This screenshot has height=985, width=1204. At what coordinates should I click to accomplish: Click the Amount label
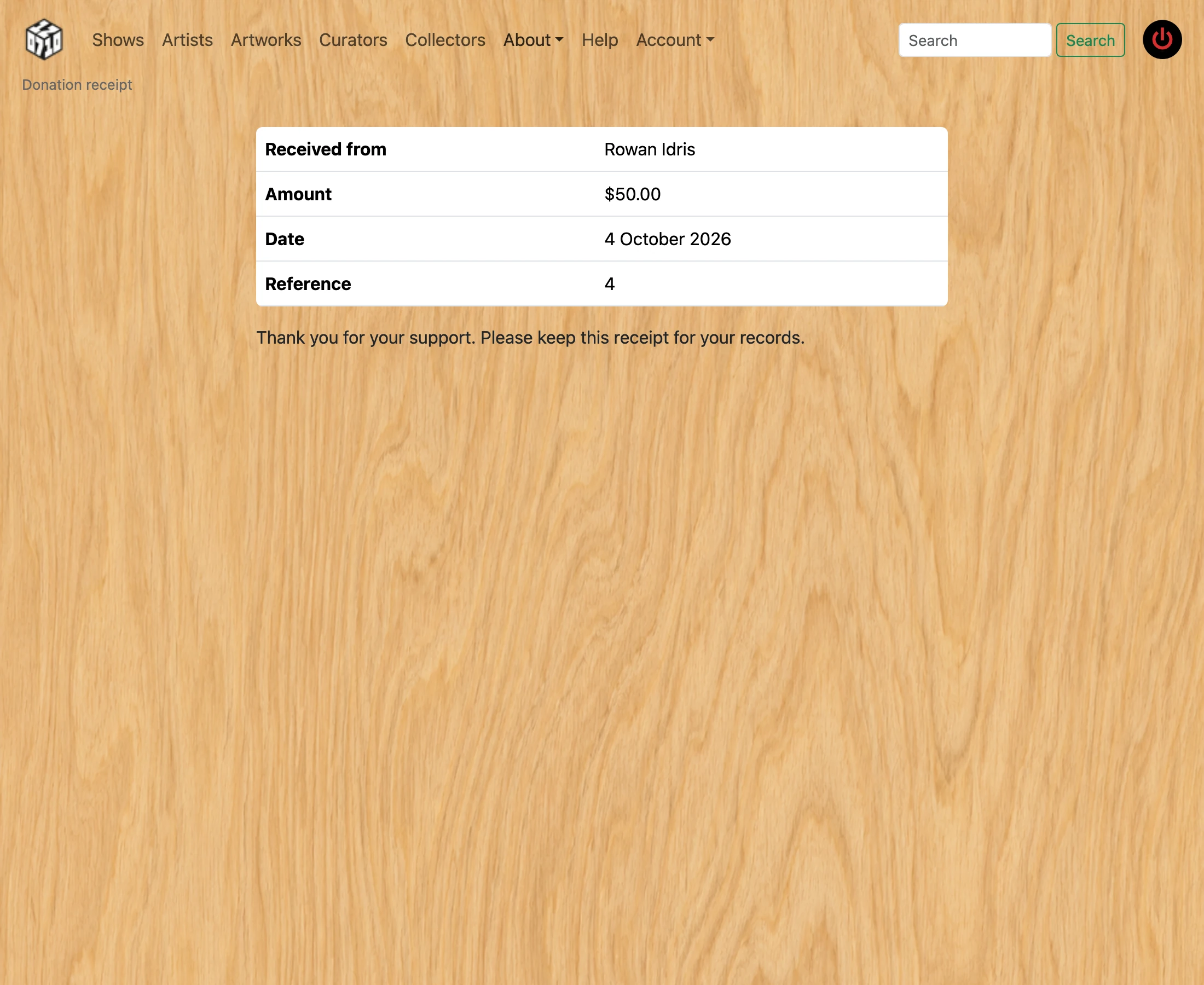pyautogui.click(x=298, y=194)
